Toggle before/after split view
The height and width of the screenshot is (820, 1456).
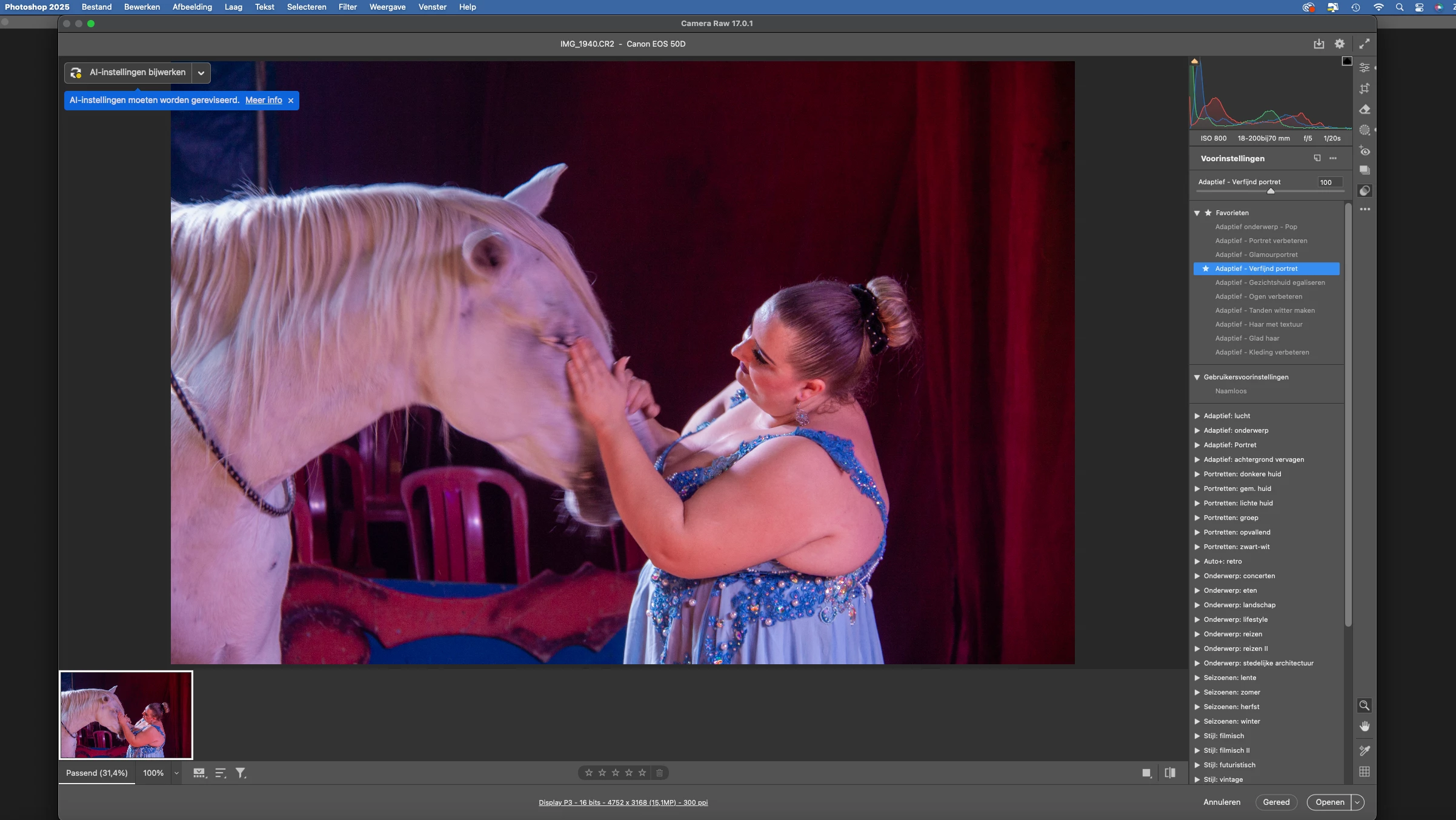[x=1170, y=773]
